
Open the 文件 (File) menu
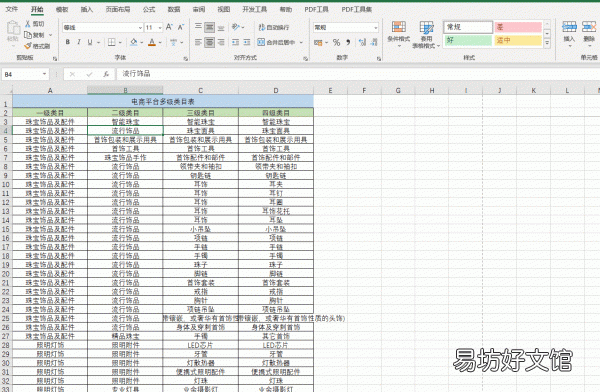(x=12, y=9)
